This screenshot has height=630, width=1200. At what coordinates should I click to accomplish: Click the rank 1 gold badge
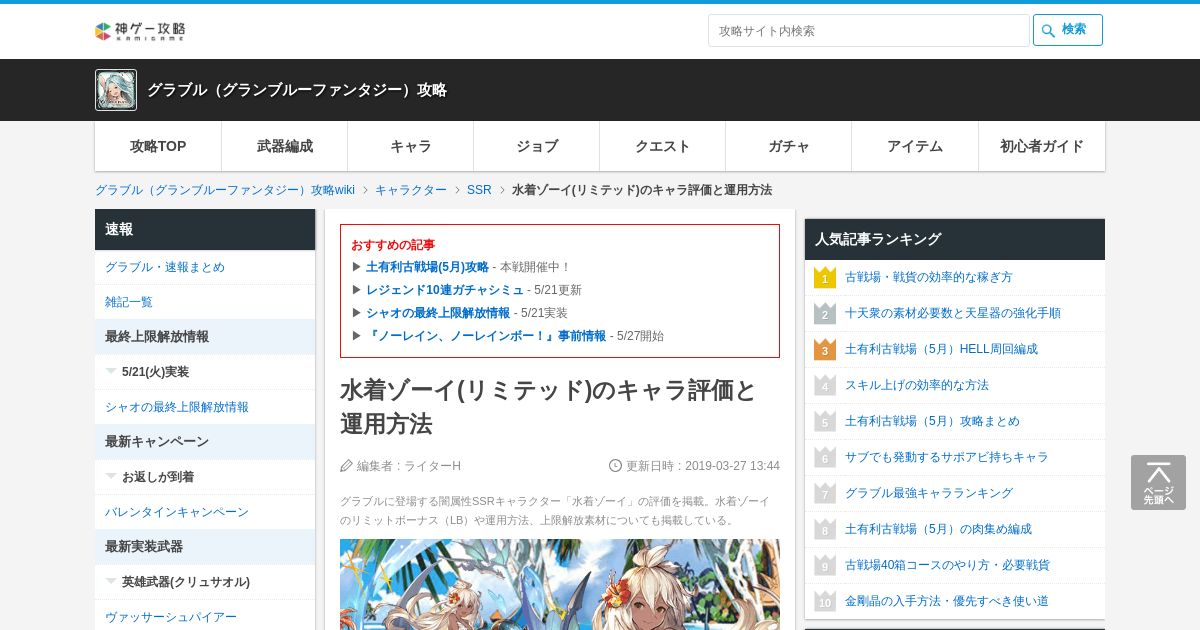coord(825,277)
